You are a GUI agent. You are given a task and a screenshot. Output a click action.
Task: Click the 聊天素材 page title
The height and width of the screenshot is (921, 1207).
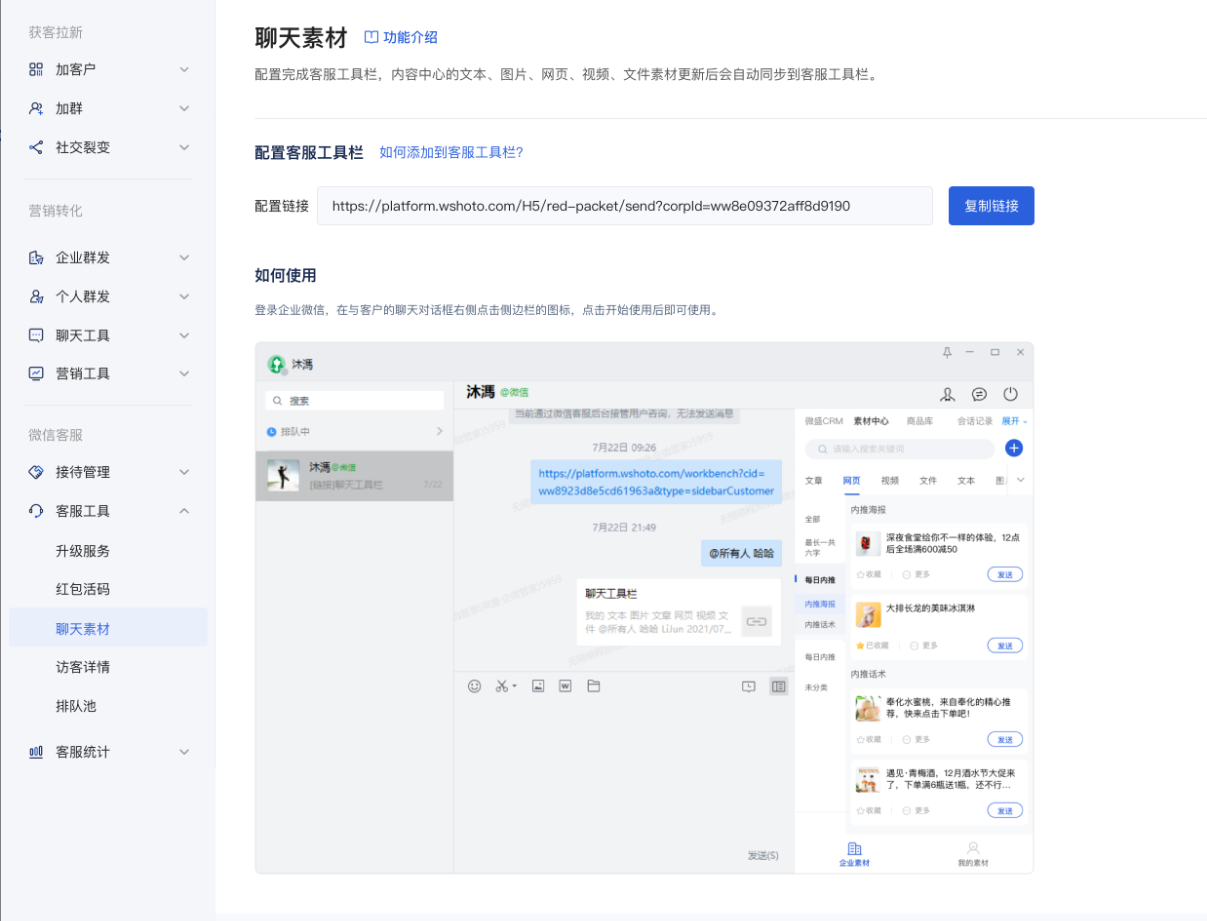(301, 38)
